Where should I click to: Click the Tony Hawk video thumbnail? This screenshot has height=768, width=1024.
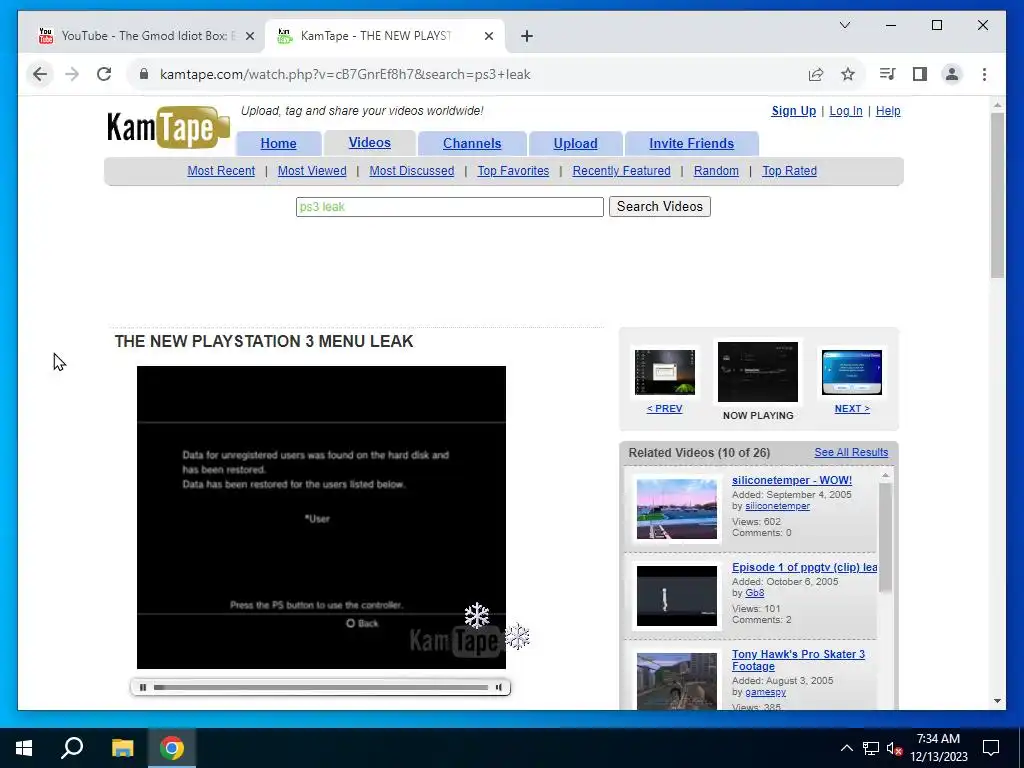677,681
